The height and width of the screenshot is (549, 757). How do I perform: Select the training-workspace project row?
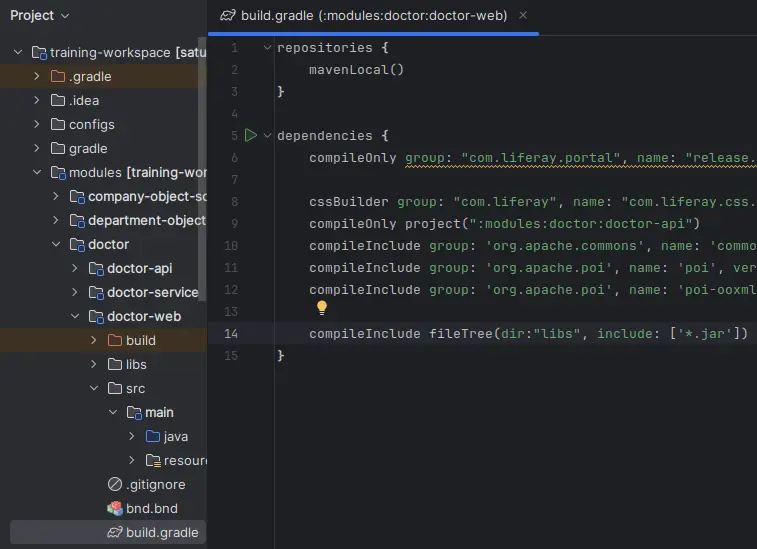coord(103,52)
